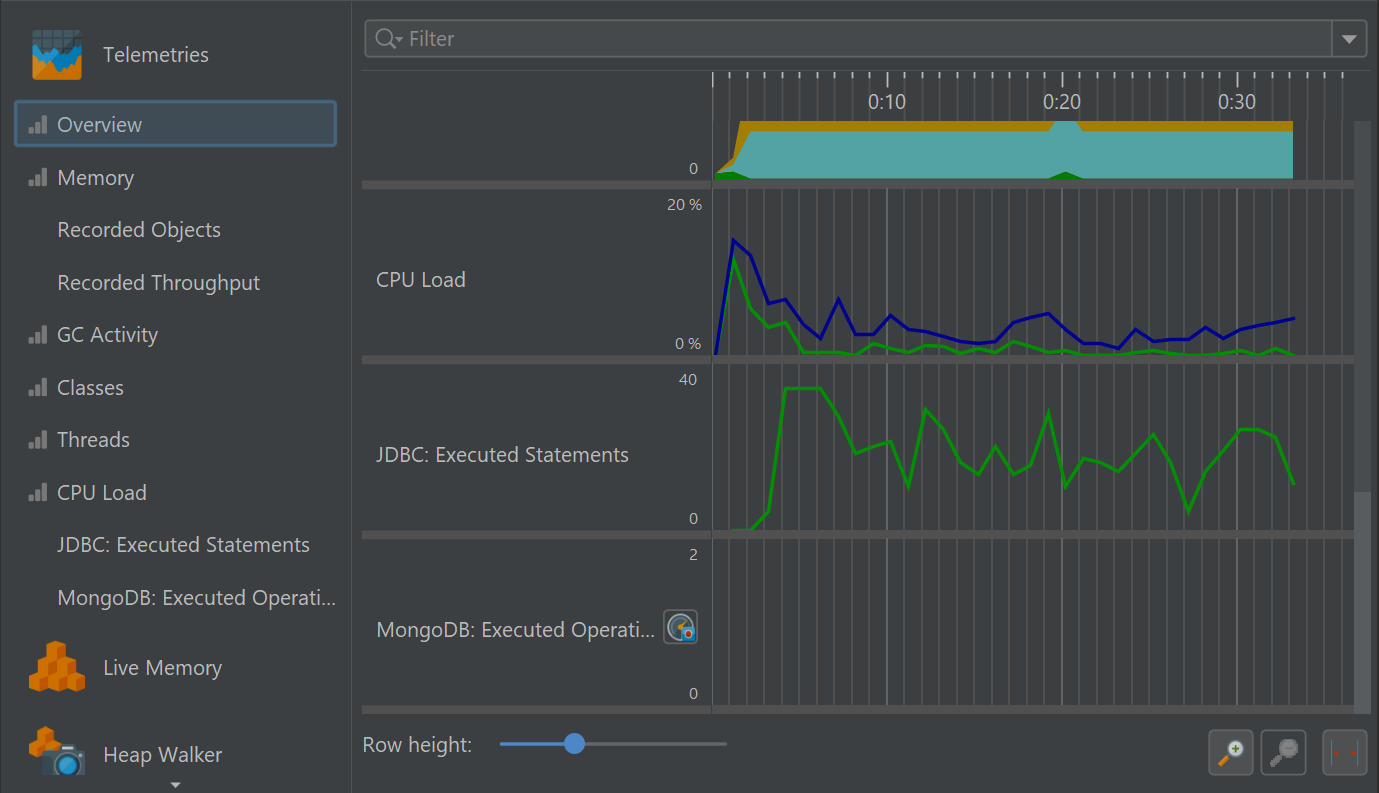
Task: Open the Recorded Throughput view
Action: click(x=158, y=283)
